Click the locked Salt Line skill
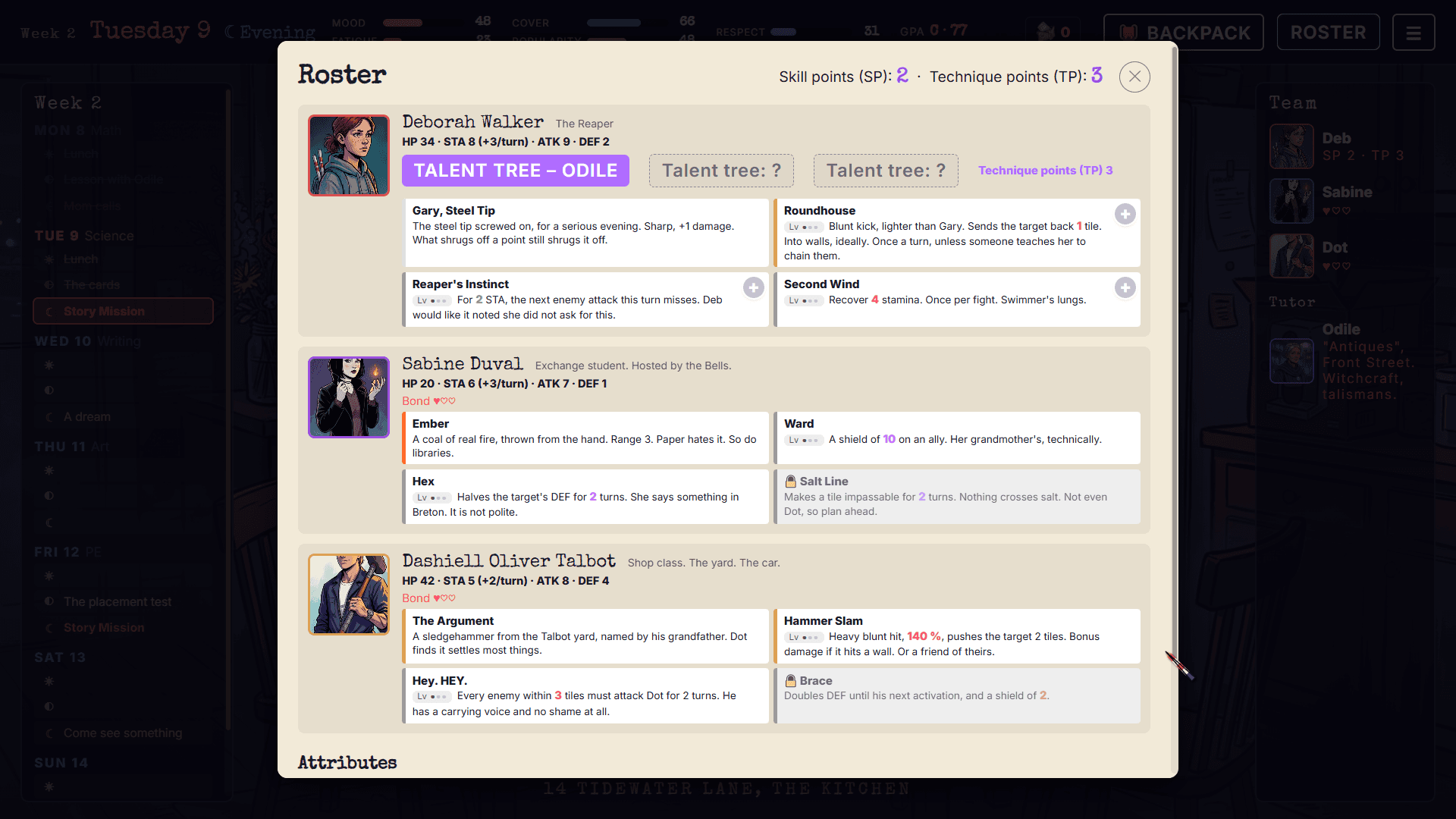This screenshot has height=819, width=1456. point(957,497)
